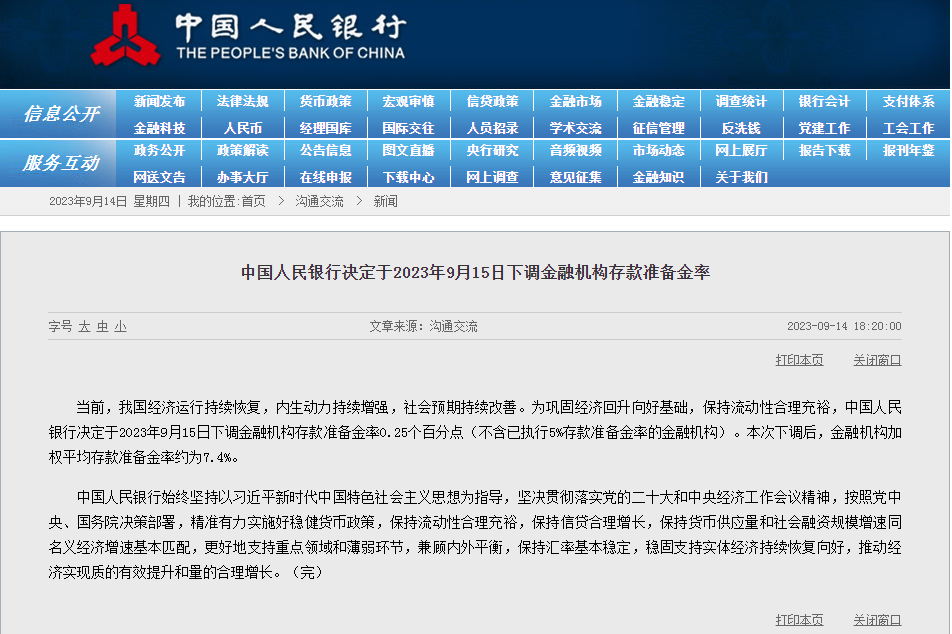Click 打印本页 below the article text
Viewport: 952px width, 634px height.
click(x=799, y=620)
